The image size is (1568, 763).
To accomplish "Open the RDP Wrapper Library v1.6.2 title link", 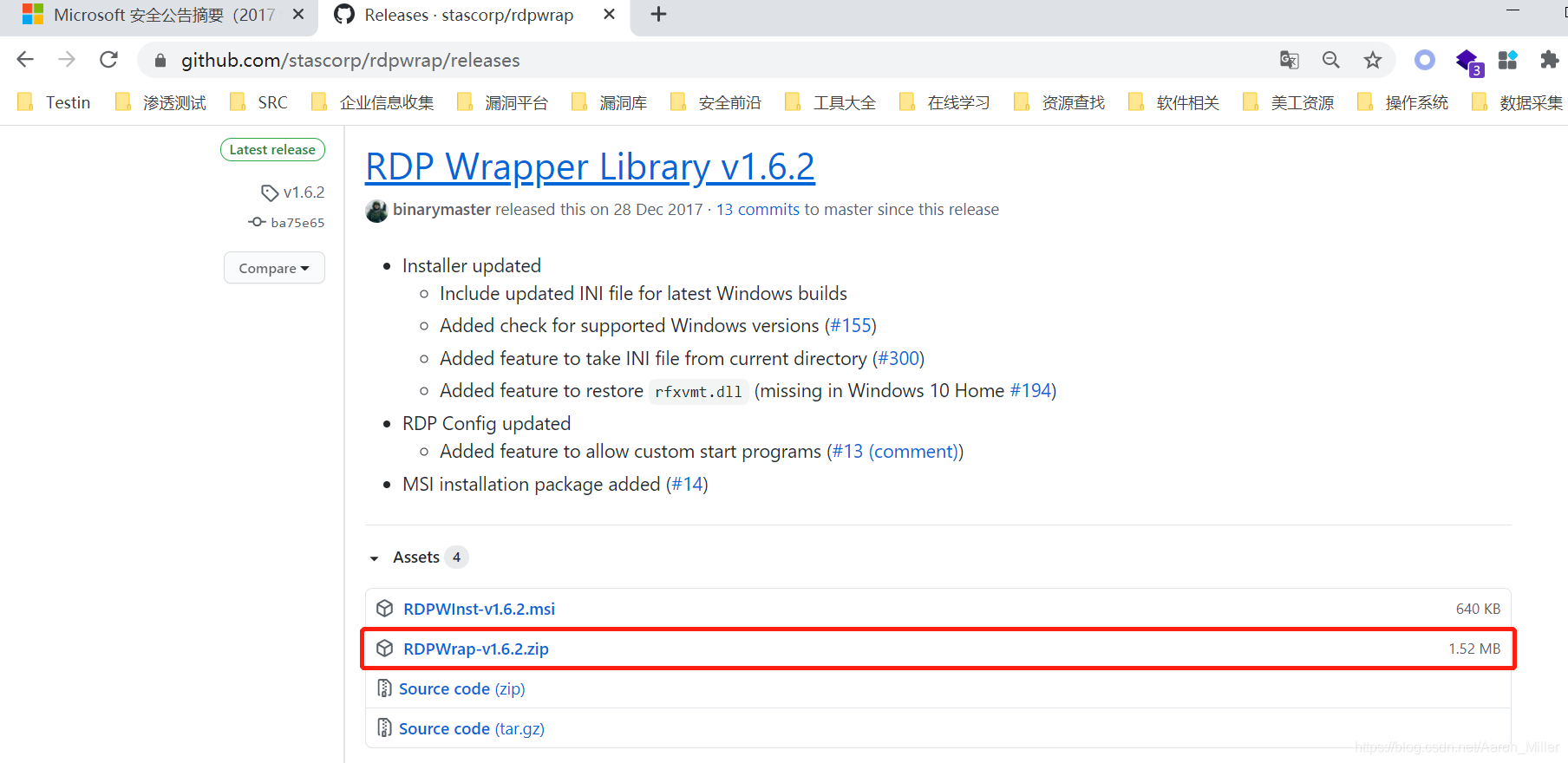I will tap(591, 166).
